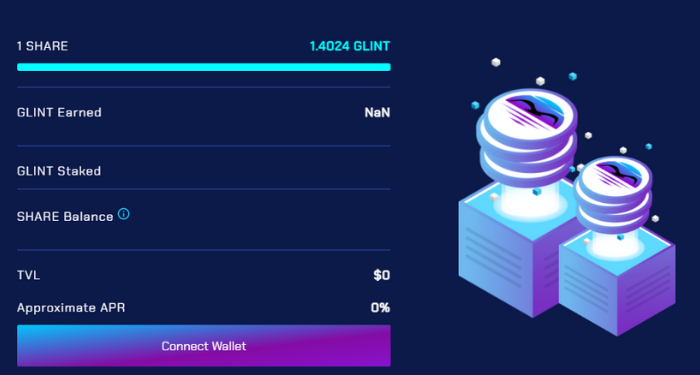This screenshot has height=375, width=700.
Task: Open the SHARE Balance info icon
Action: [x=124, y=214]
